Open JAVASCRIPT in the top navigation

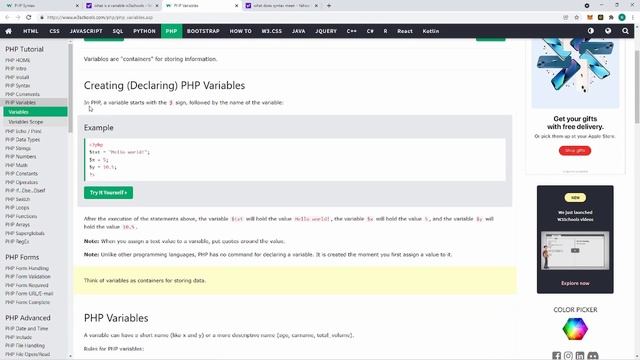tap(86, 31)
